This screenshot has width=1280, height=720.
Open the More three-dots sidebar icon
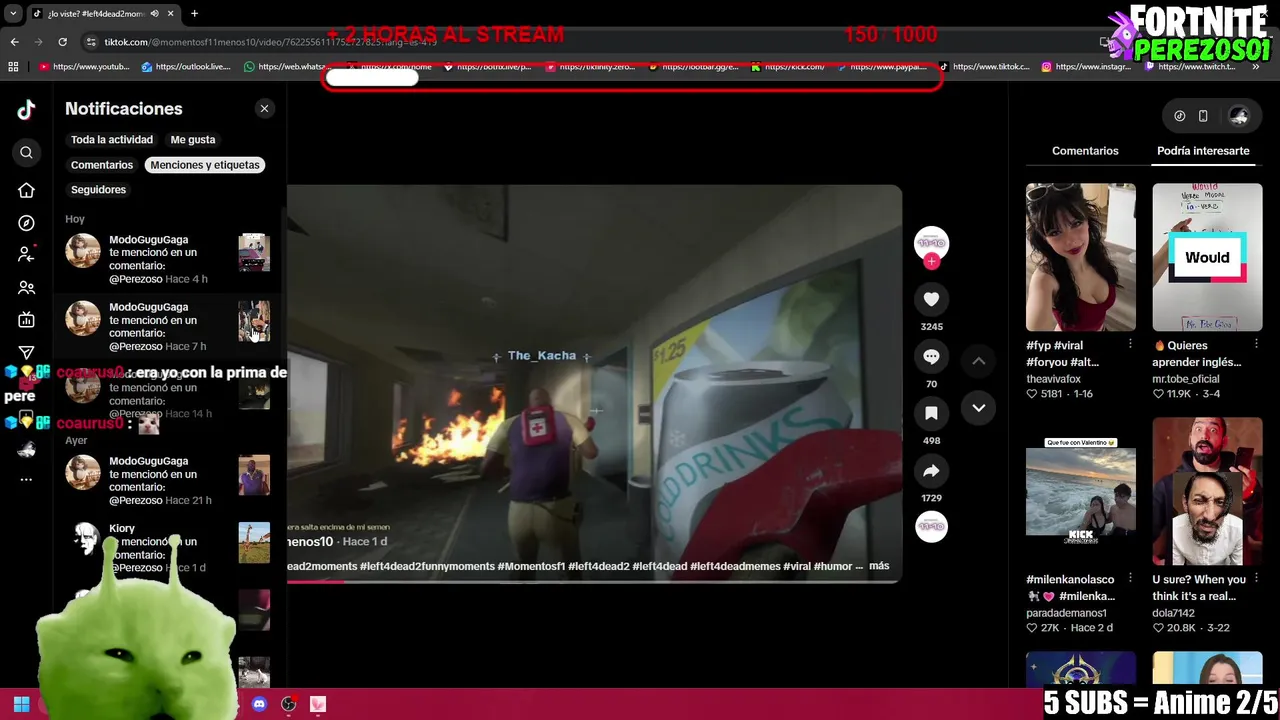click(26, 479)
